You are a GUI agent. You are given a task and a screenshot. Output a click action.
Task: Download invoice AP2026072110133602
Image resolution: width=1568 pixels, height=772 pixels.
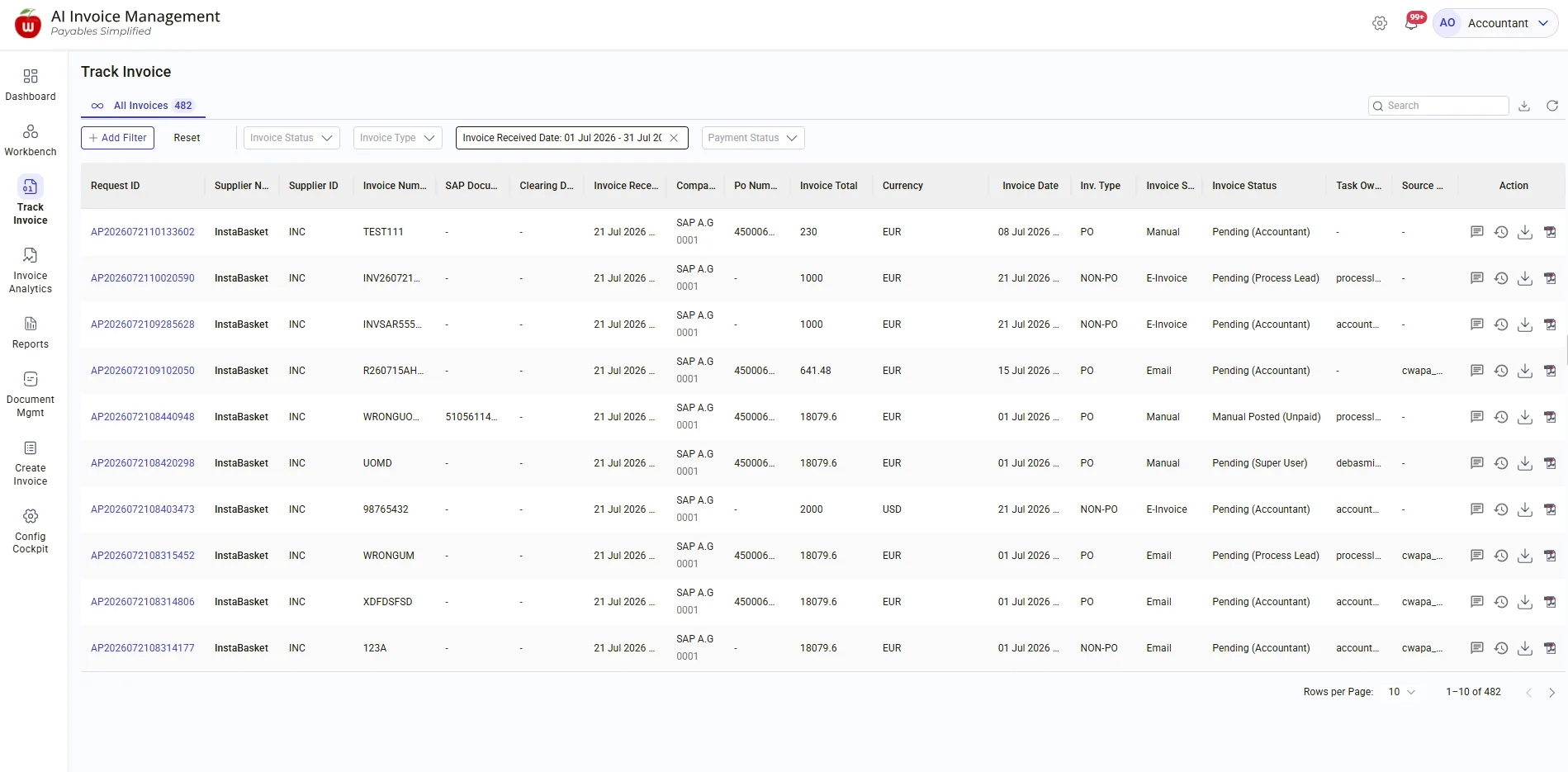click(x=1525, y=232)
